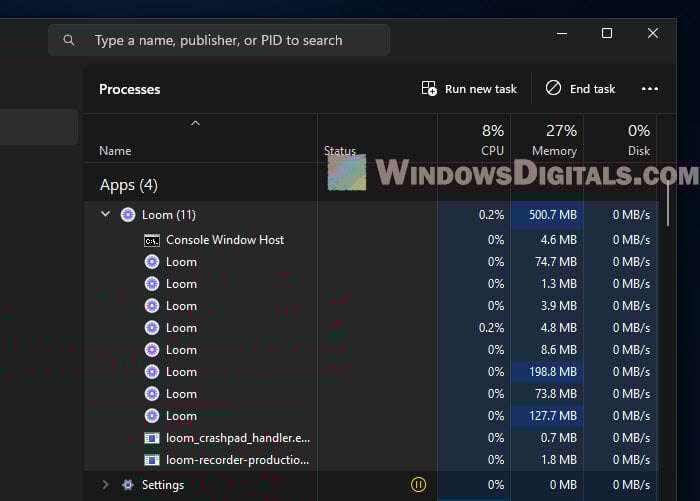
Task: Maximize the Task Manager window
Action: pos(607,33)
